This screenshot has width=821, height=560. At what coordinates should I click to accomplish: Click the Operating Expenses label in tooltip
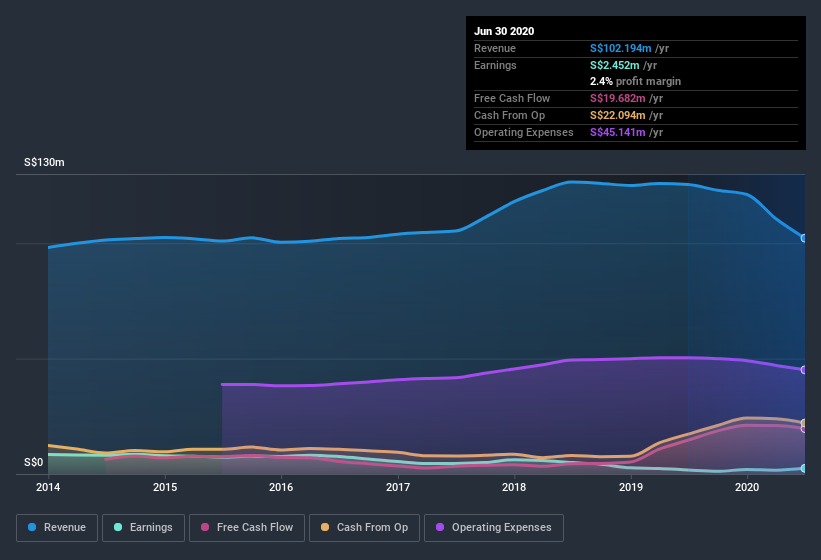coord(524,132)
